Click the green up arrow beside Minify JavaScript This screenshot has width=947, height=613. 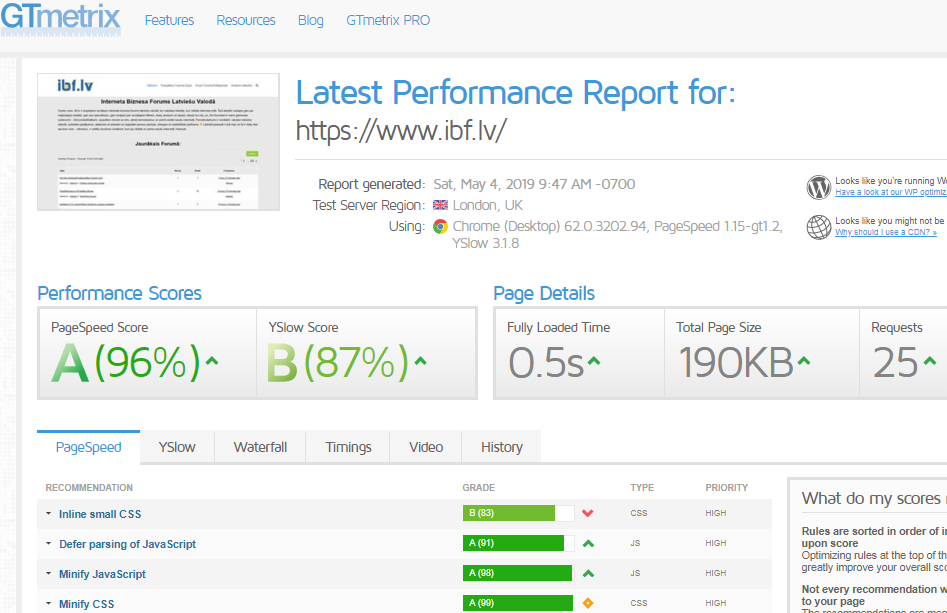588,574
